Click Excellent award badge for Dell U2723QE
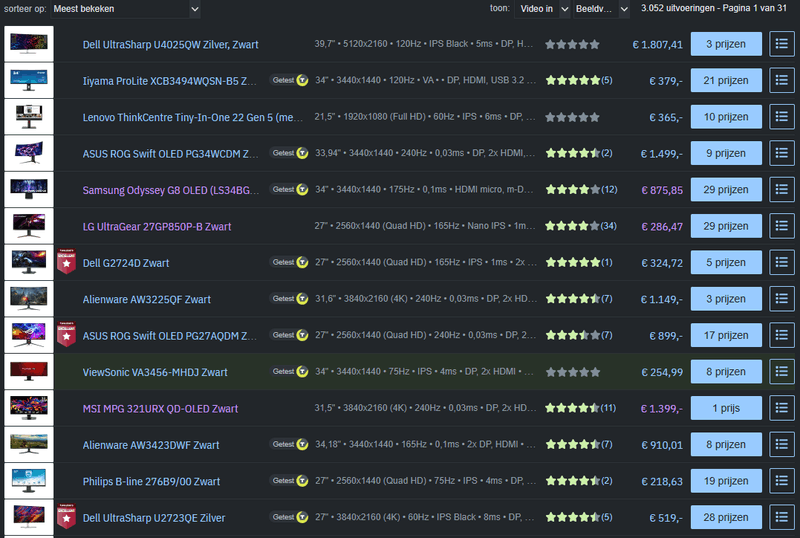The width and height of the screenshot is (800, 538). click(68, 518)
